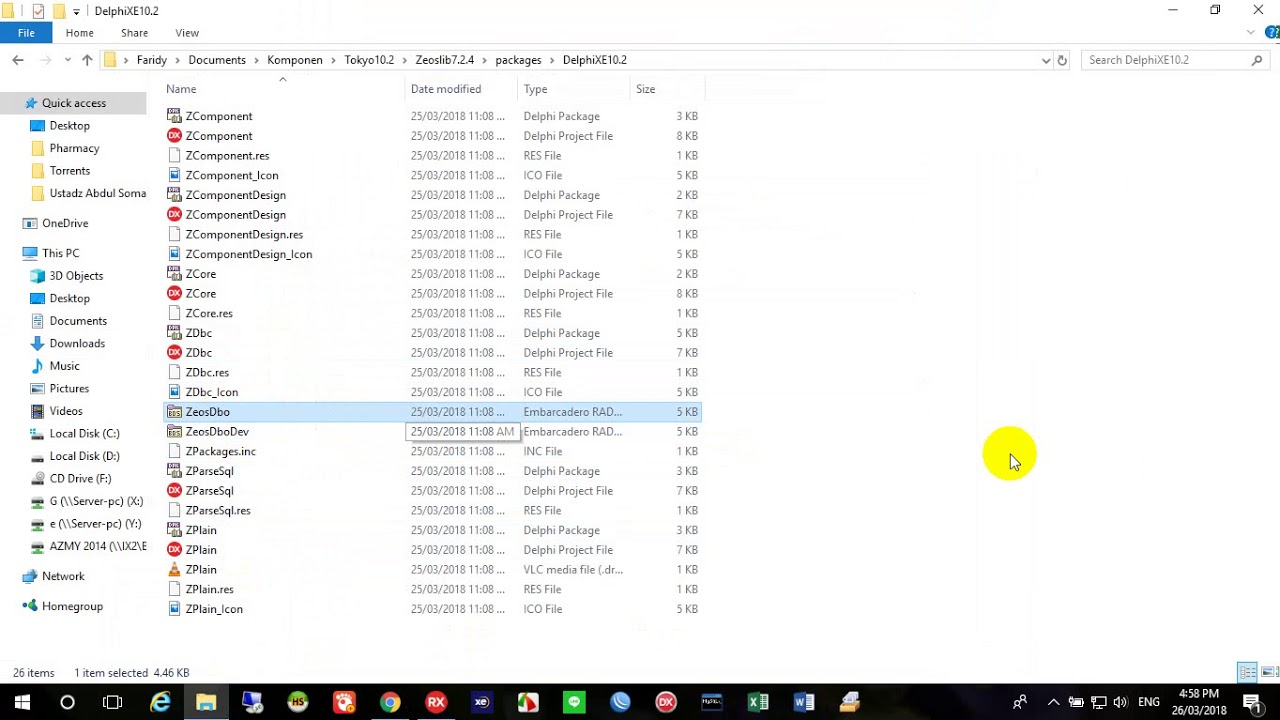The image size is (1280, 720).
Task: Click the volume speaker icon in tray
Action: click(x=1120, y=703)
